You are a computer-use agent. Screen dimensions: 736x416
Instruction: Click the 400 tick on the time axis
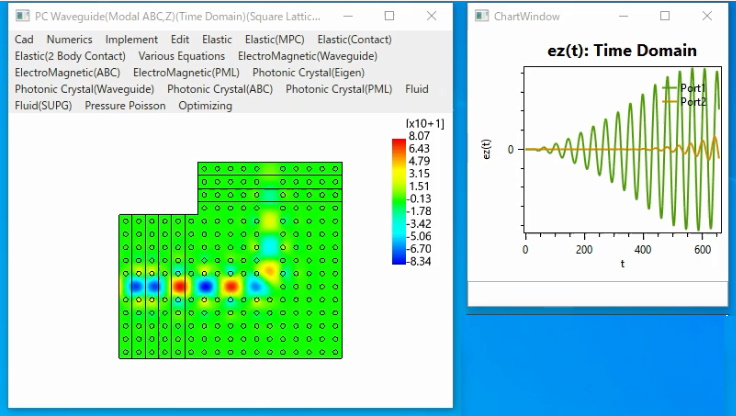(x=643, y=249)
